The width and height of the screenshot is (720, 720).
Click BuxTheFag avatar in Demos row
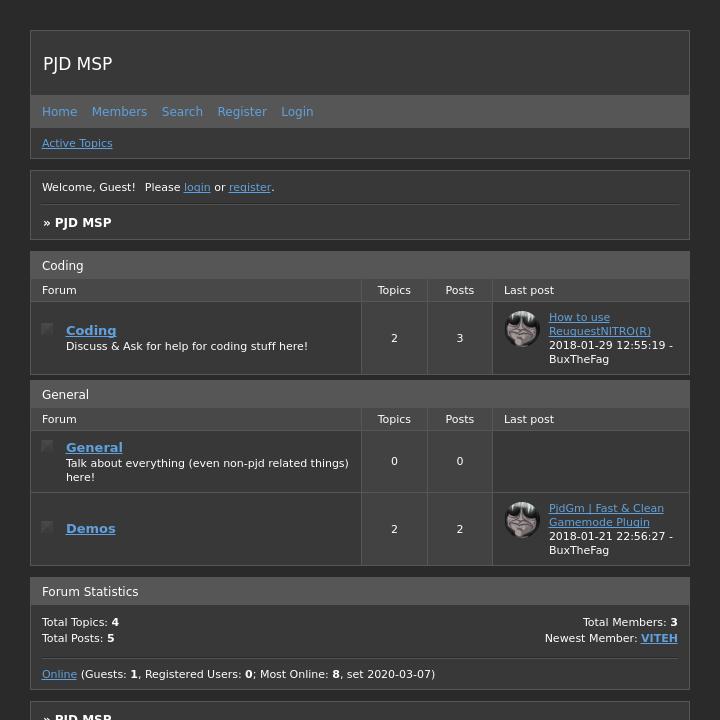(x=522, y=520)
